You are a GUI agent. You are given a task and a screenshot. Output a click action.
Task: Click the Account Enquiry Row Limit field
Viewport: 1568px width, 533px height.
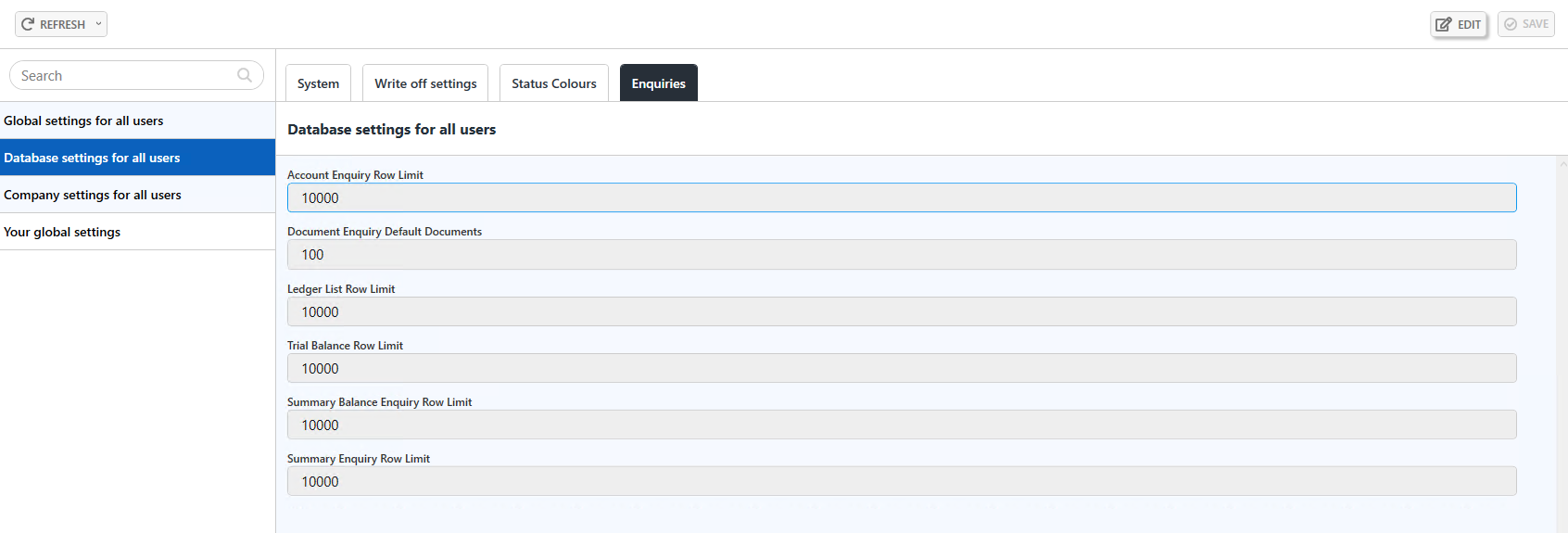901,198
